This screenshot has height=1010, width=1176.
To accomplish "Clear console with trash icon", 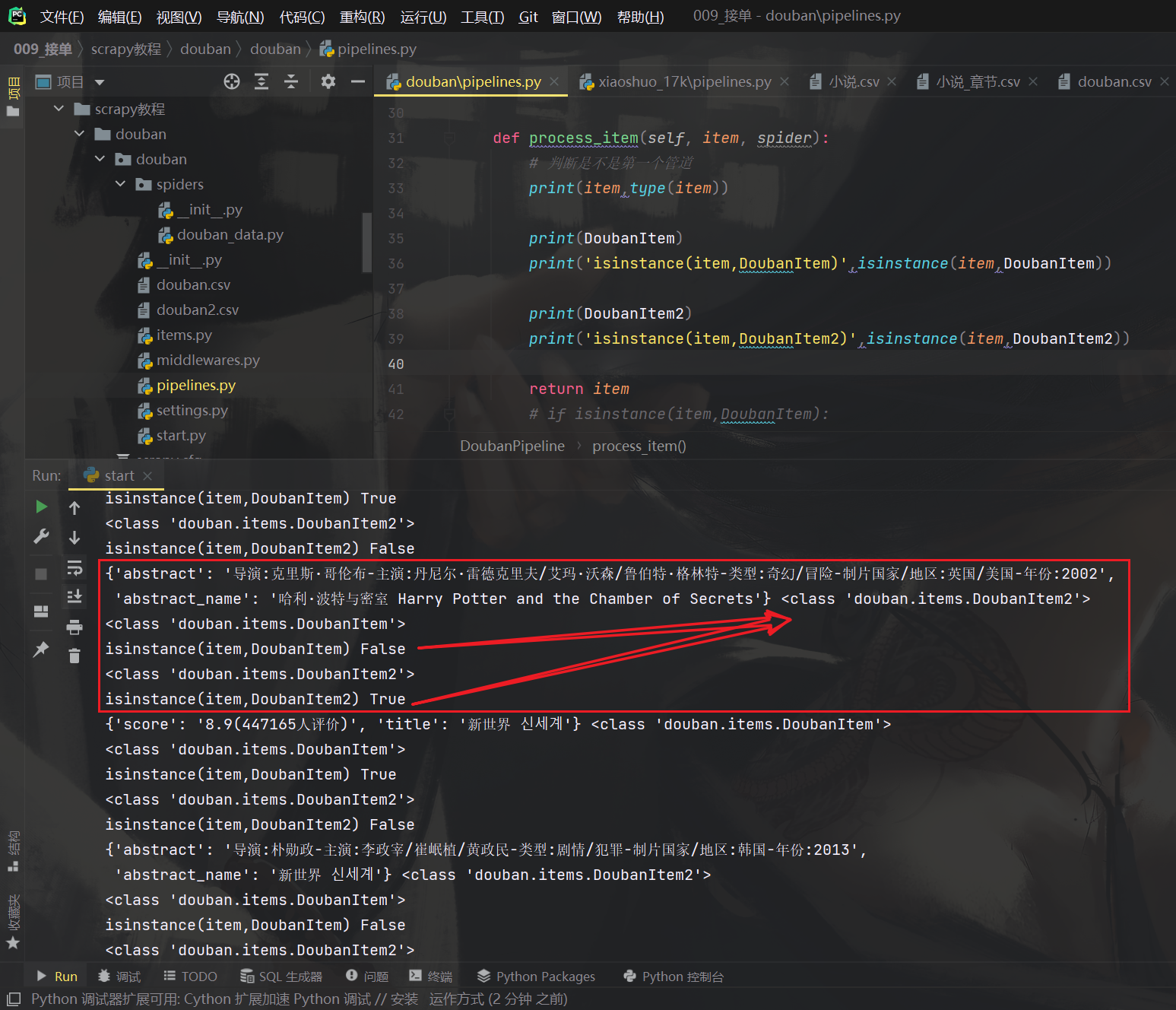I will [x=74, y=656].
